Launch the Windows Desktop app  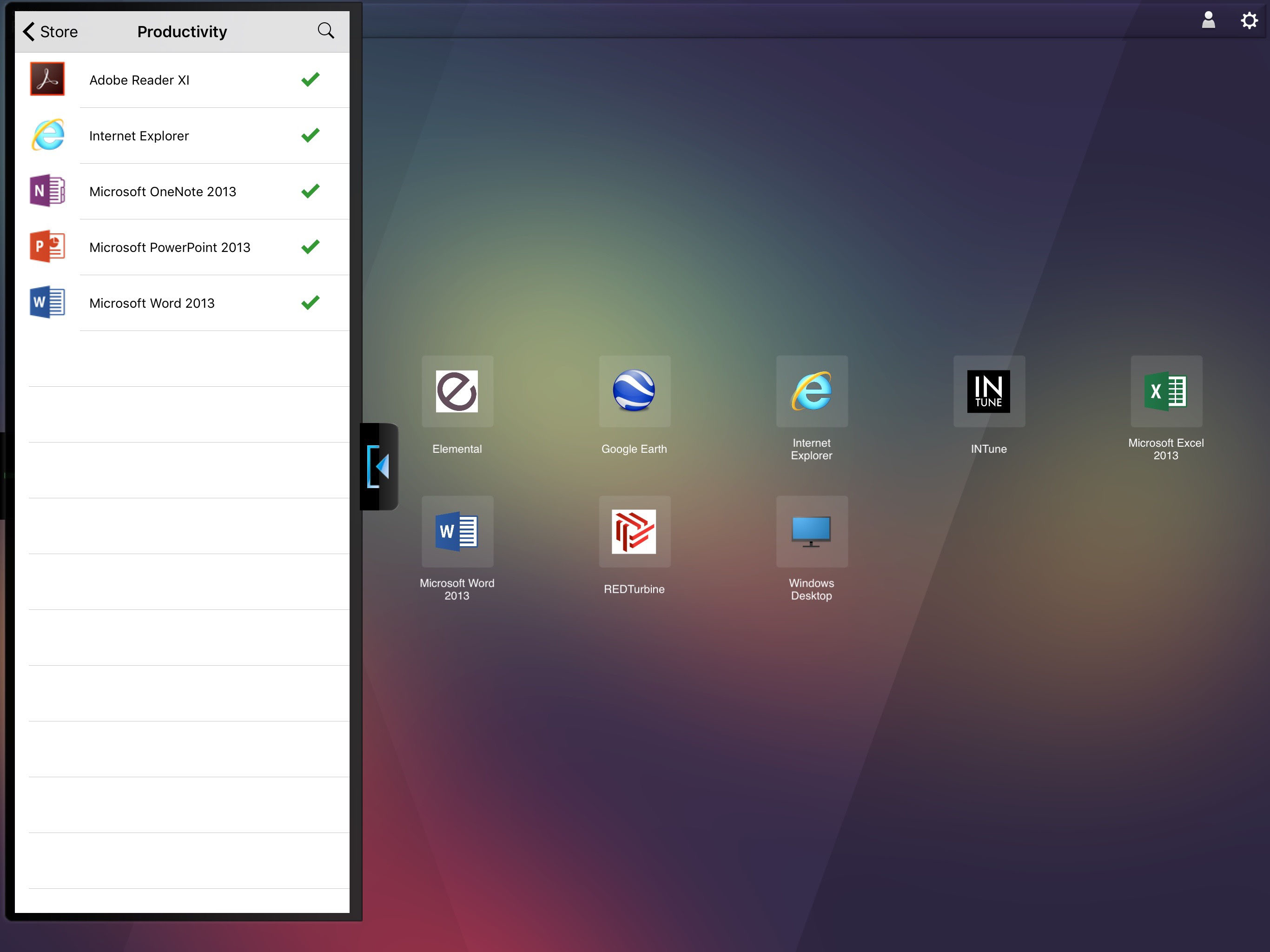pyautogui.click(x=811, y=531)
